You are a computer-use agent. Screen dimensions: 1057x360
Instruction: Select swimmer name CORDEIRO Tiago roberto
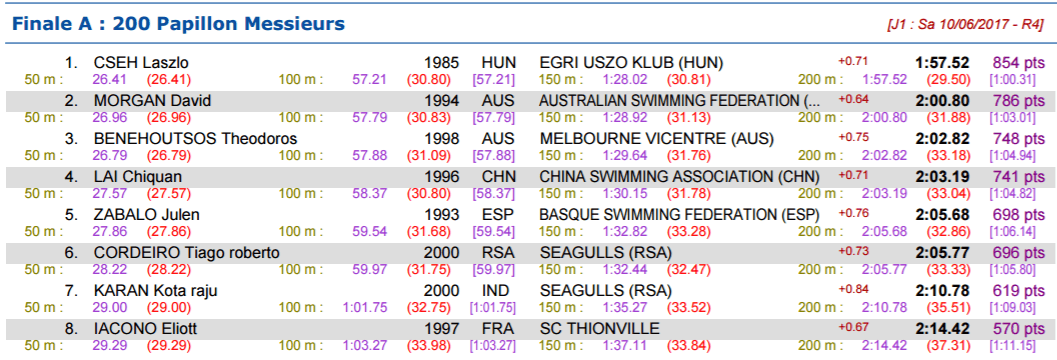[x=187, y=253]
